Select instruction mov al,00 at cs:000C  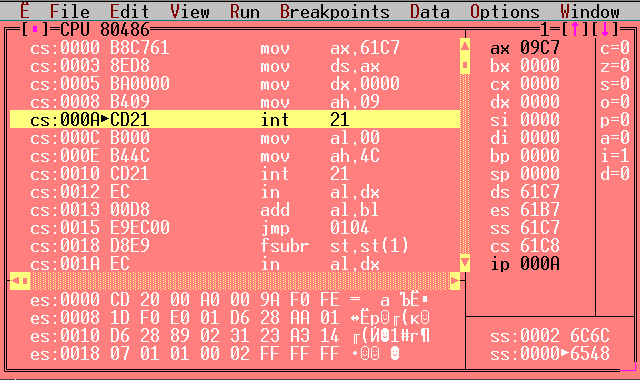tap(235, 138)
